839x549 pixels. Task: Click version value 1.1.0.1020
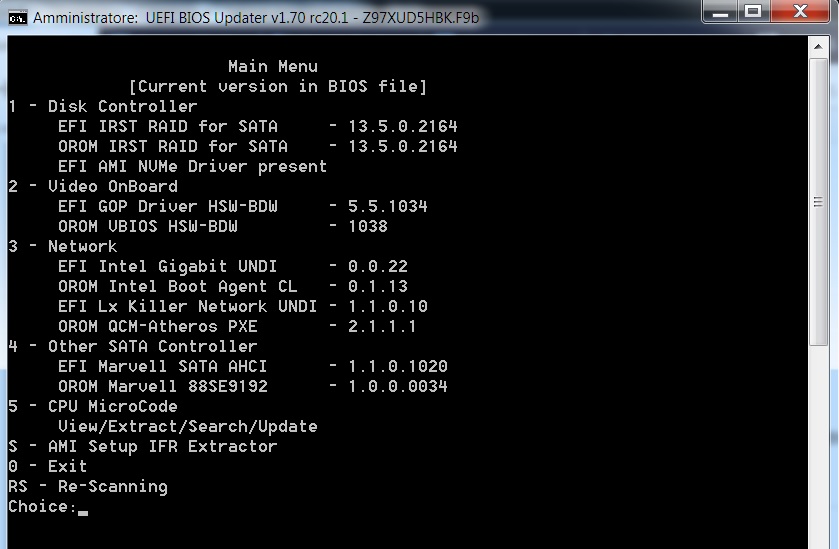click(x=398, y=367)
